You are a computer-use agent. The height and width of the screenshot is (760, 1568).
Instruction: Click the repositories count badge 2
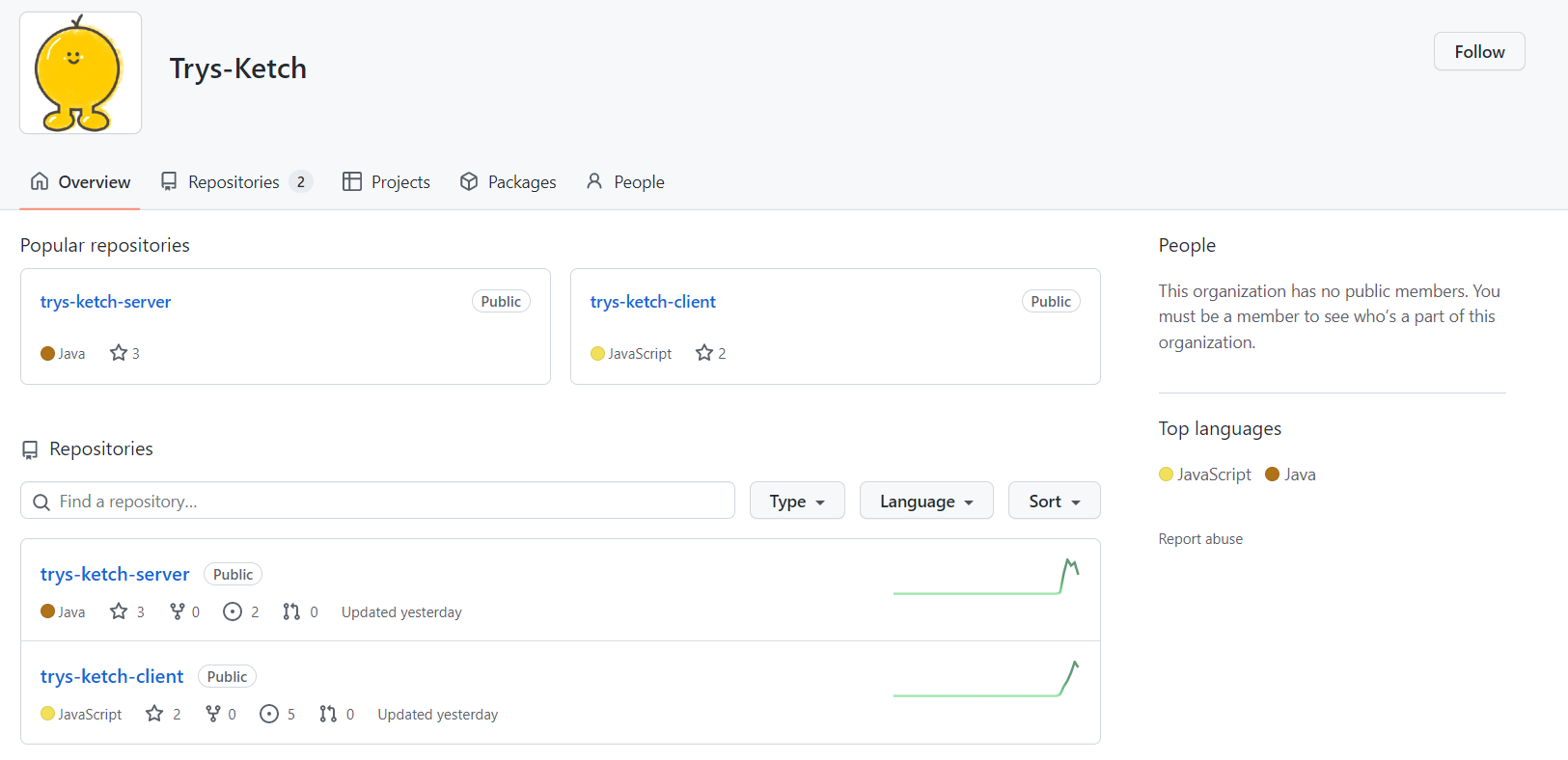pos(301,181)
